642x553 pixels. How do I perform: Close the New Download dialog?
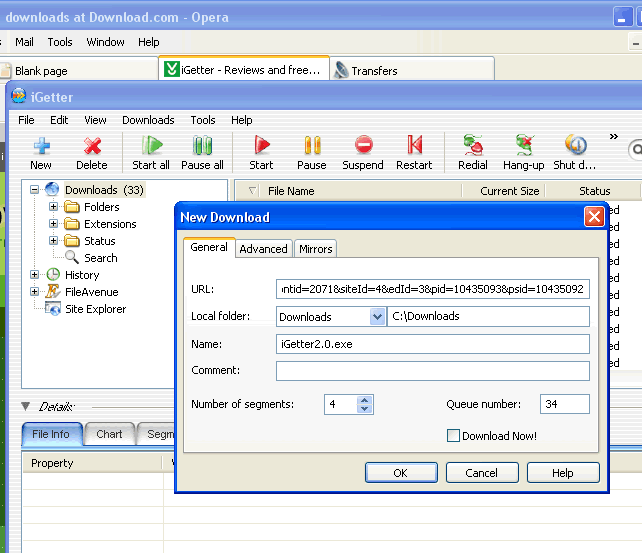(594, 217)
